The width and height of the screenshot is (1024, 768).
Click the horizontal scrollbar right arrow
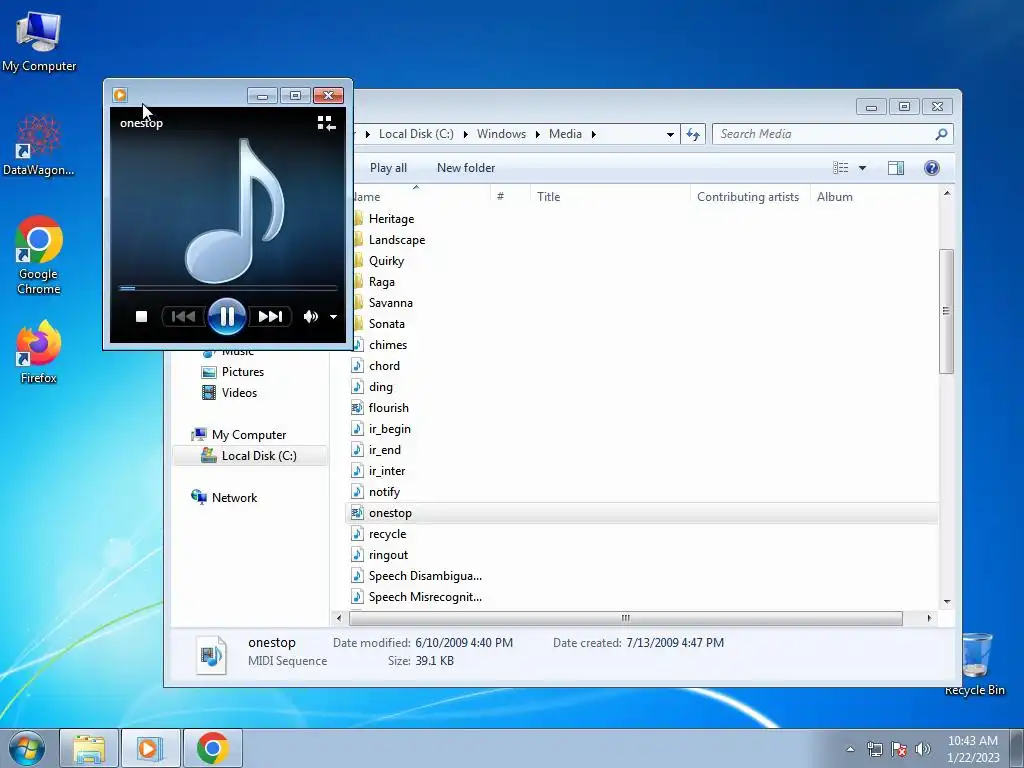(929, 618)
